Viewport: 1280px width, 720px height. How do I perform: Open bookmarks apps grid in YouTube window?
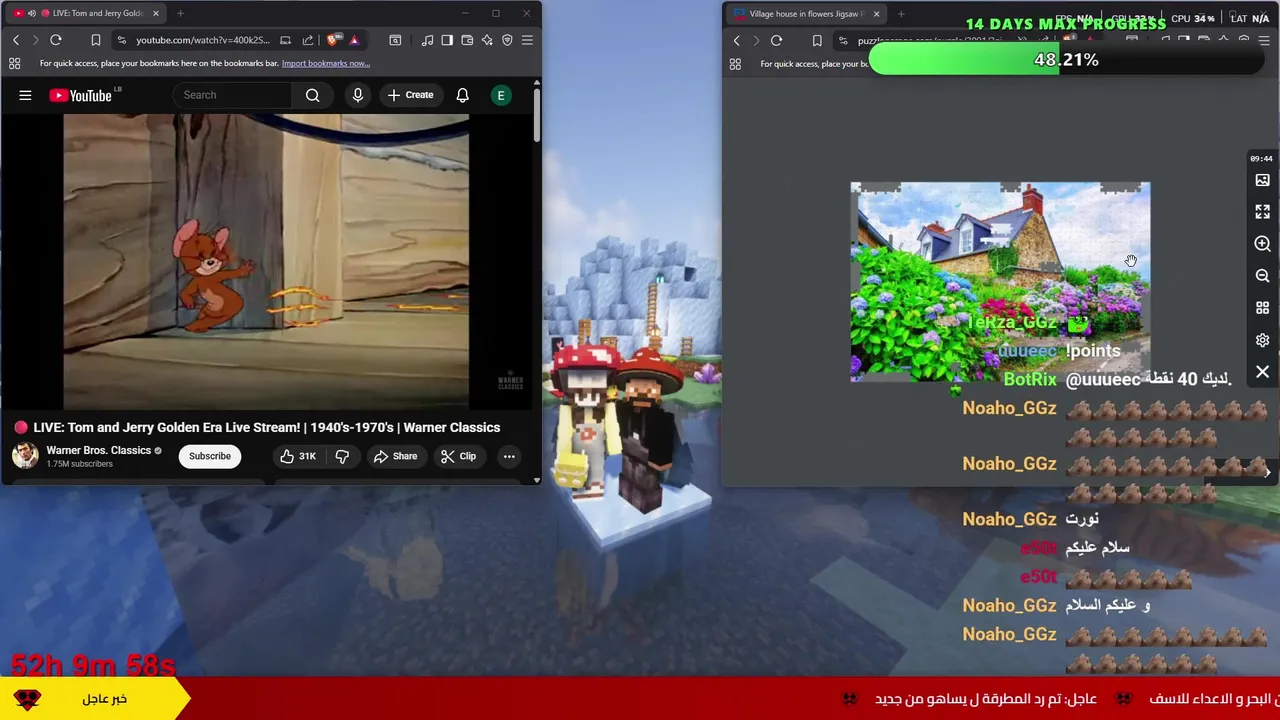(14, 63)
